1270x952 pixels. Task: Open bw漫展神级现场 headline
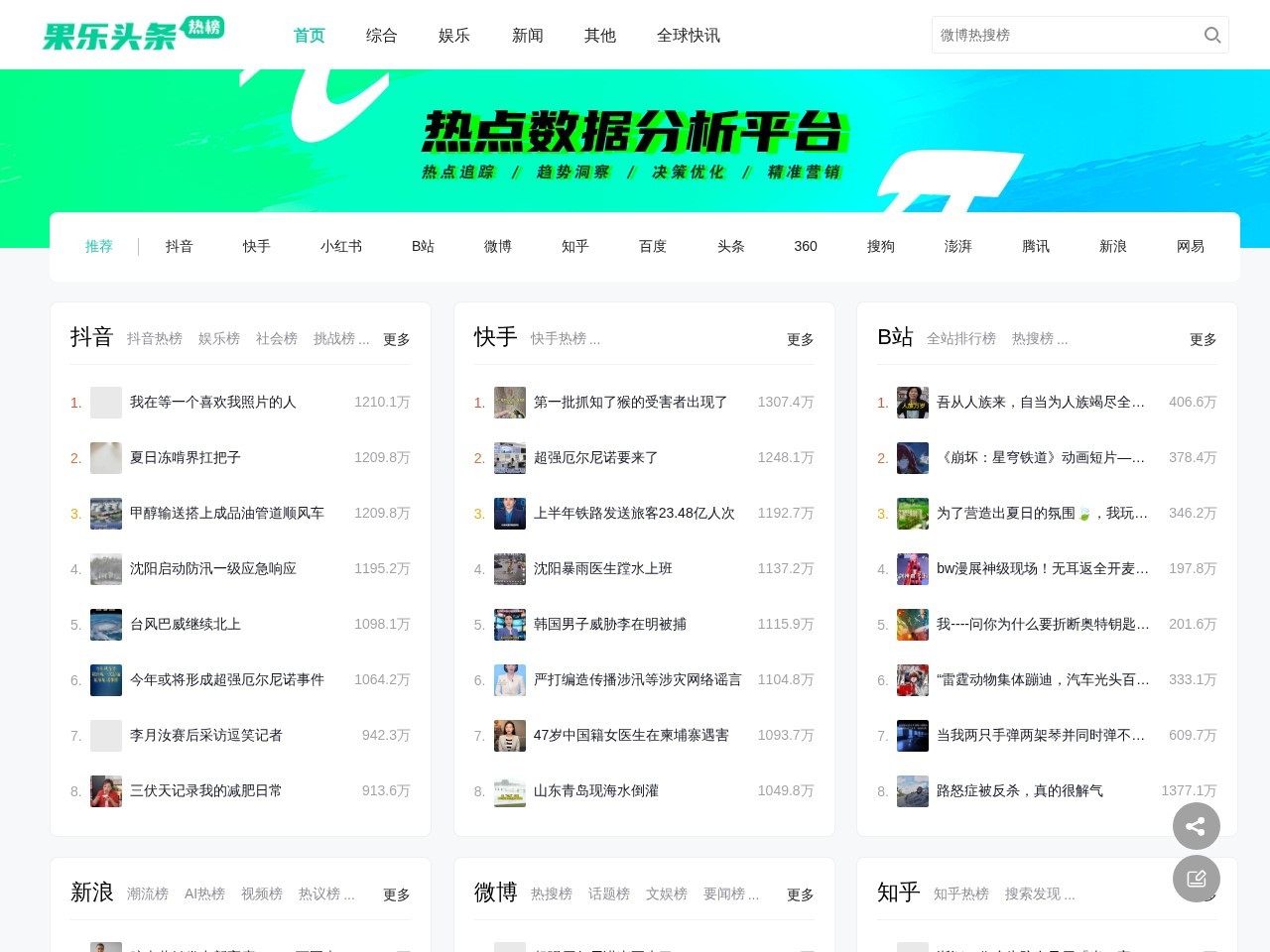(1043, 568)
